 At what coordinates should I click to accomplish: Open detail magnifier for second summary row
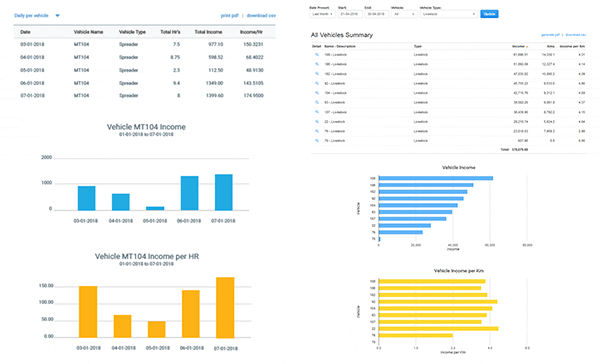point(317,64)
